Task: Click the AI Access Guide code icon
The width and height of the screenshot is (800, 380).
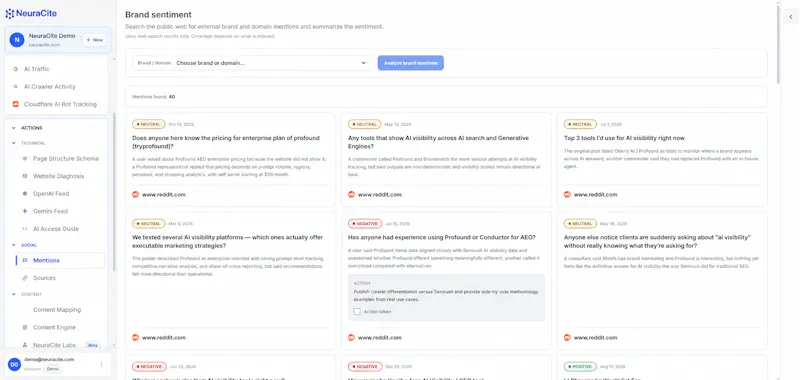Action: tap(25, 229)
